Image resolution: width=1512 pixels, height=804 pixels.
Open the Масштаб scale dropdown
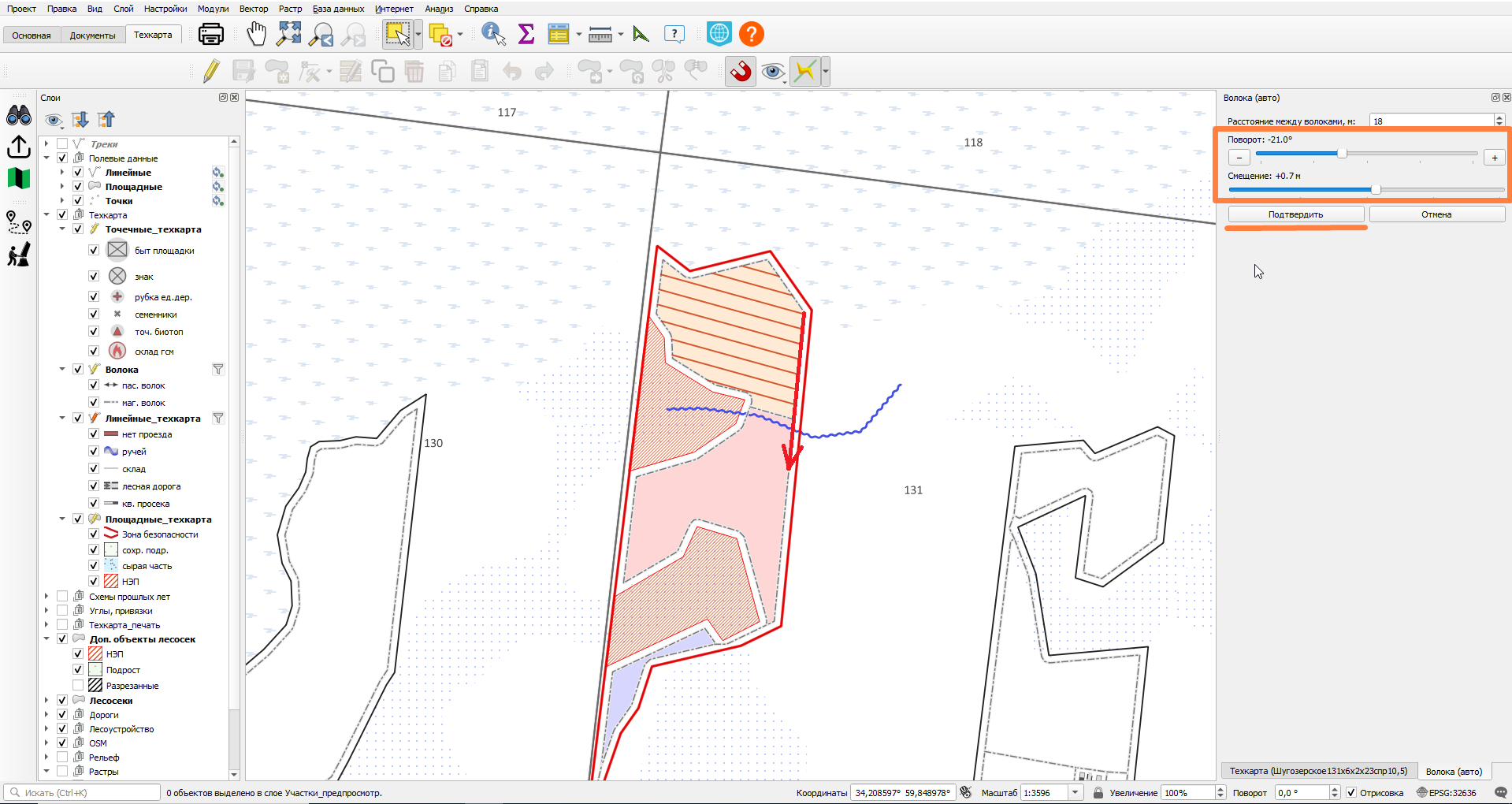(1075, 793)
